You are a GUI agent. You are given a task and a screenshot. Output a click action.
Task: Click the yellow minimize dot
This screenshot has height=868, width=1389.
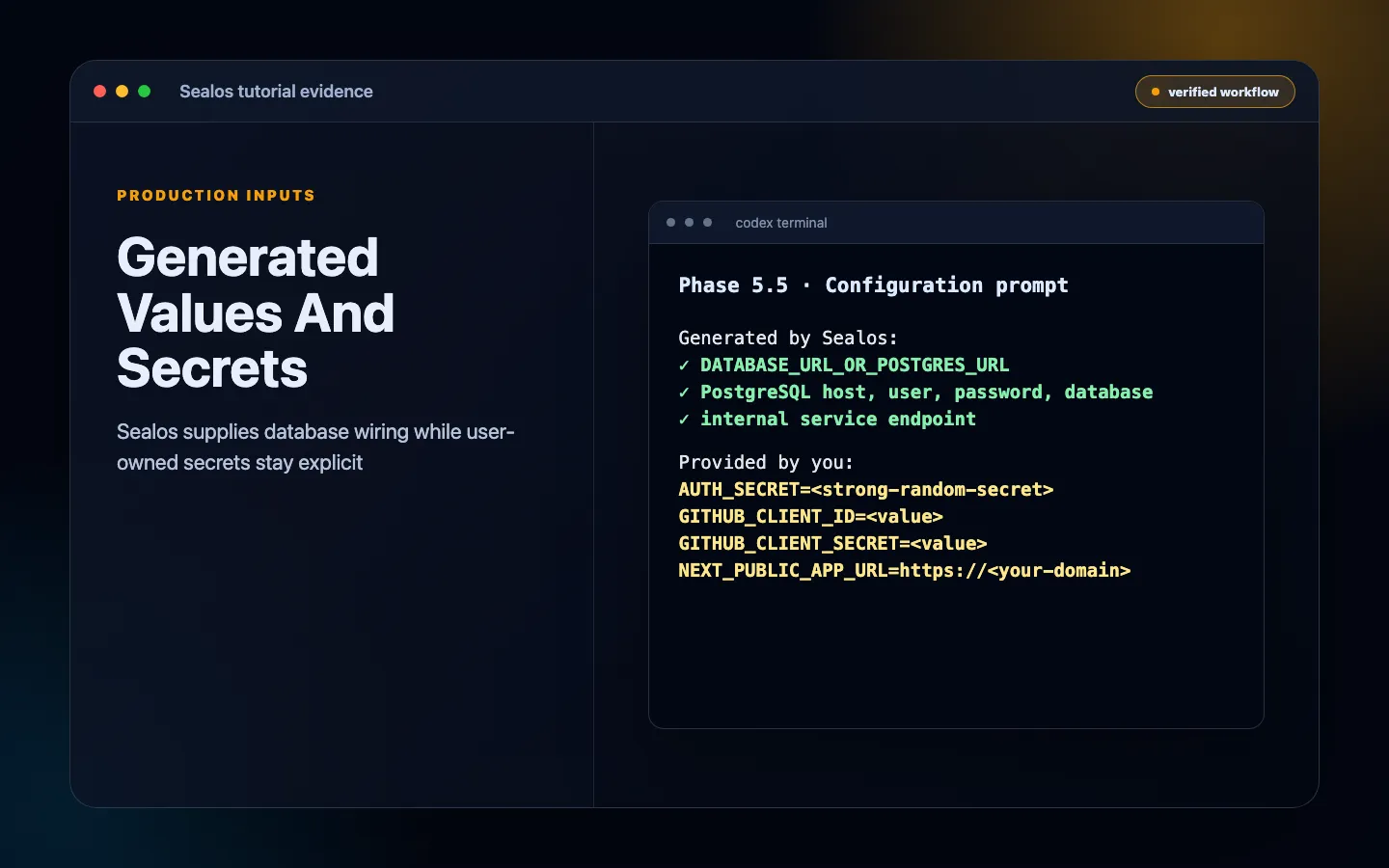tap(122, 92)
